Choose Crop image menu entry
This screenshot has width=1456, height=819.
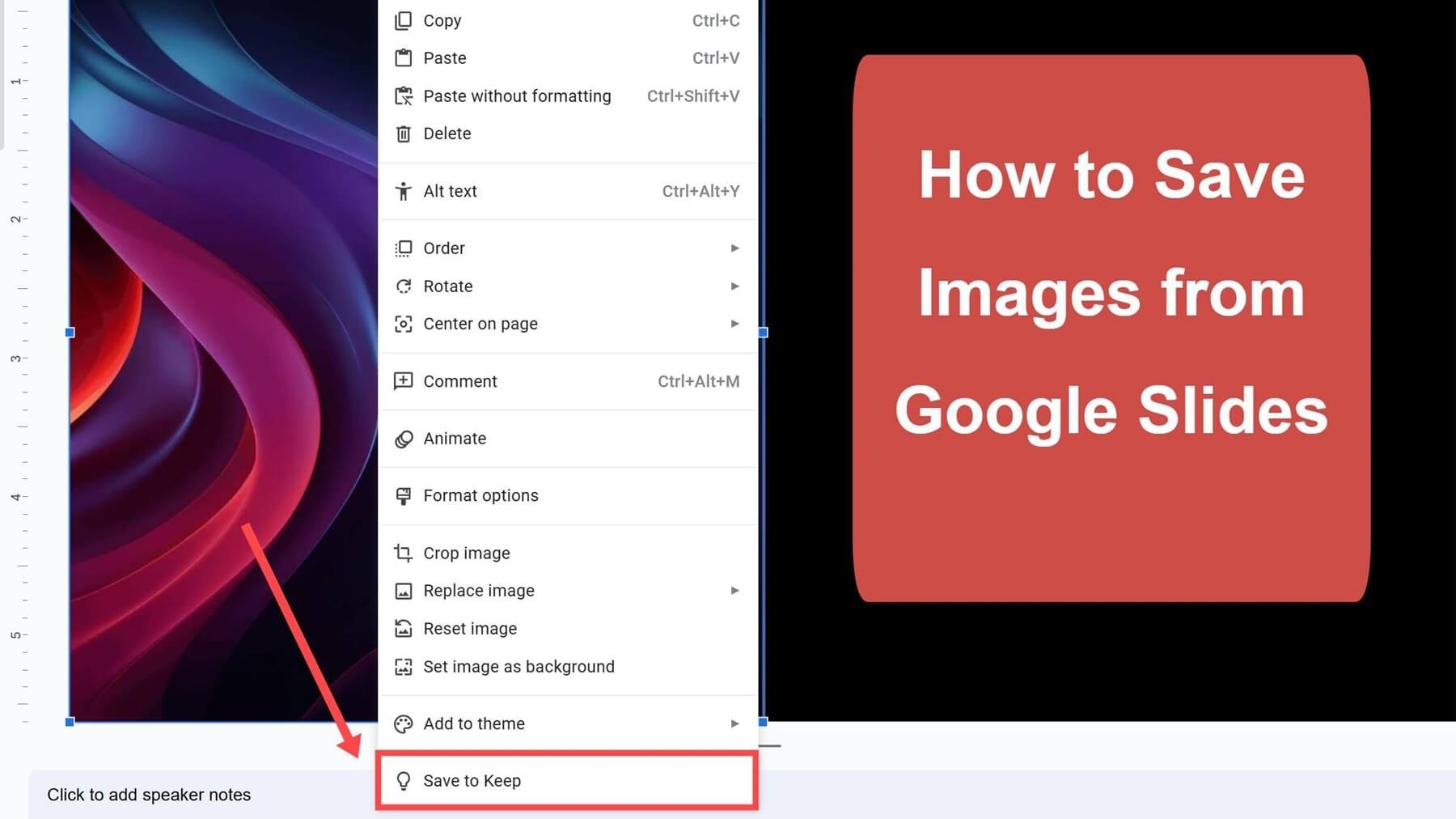(568, 553)
